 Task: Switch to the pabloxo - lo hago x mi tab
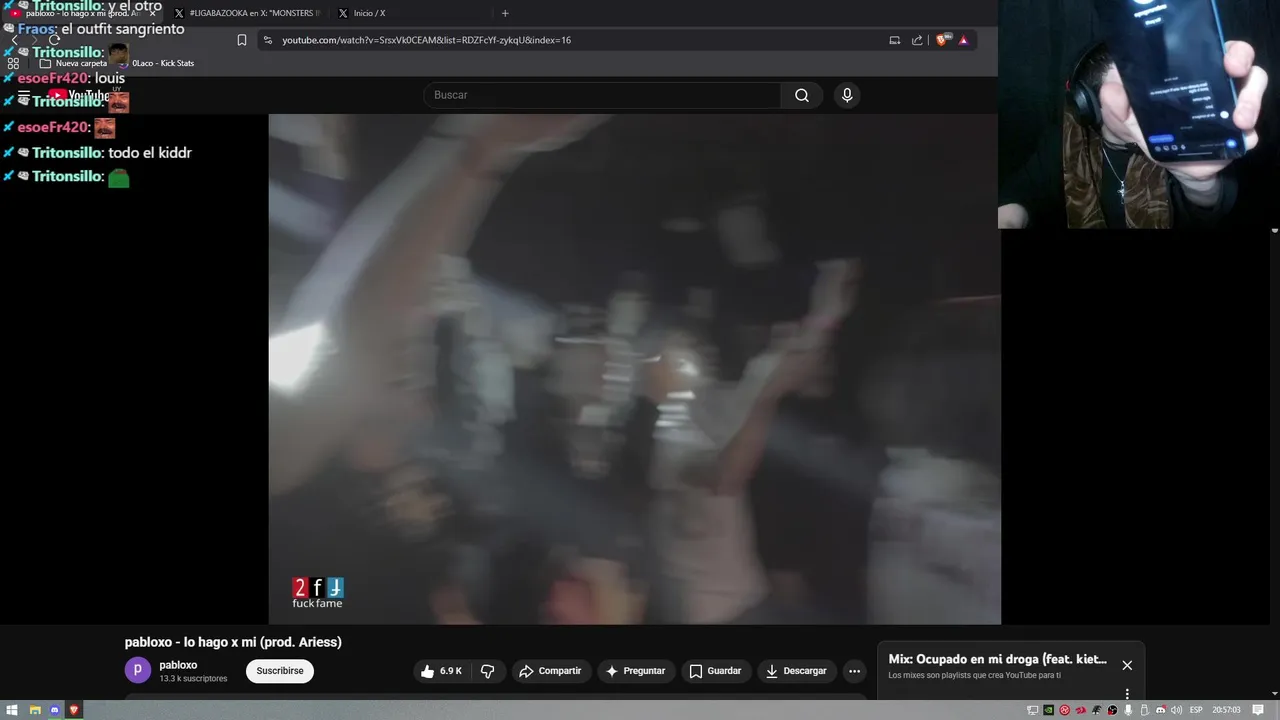(80, 13)
